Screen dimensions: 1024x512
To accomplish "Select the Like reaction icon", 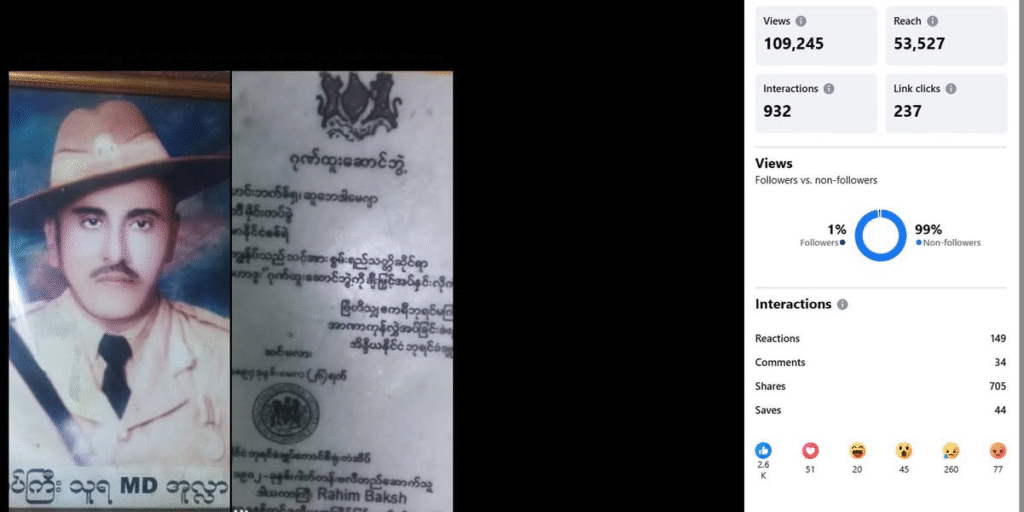I will 763,451.
